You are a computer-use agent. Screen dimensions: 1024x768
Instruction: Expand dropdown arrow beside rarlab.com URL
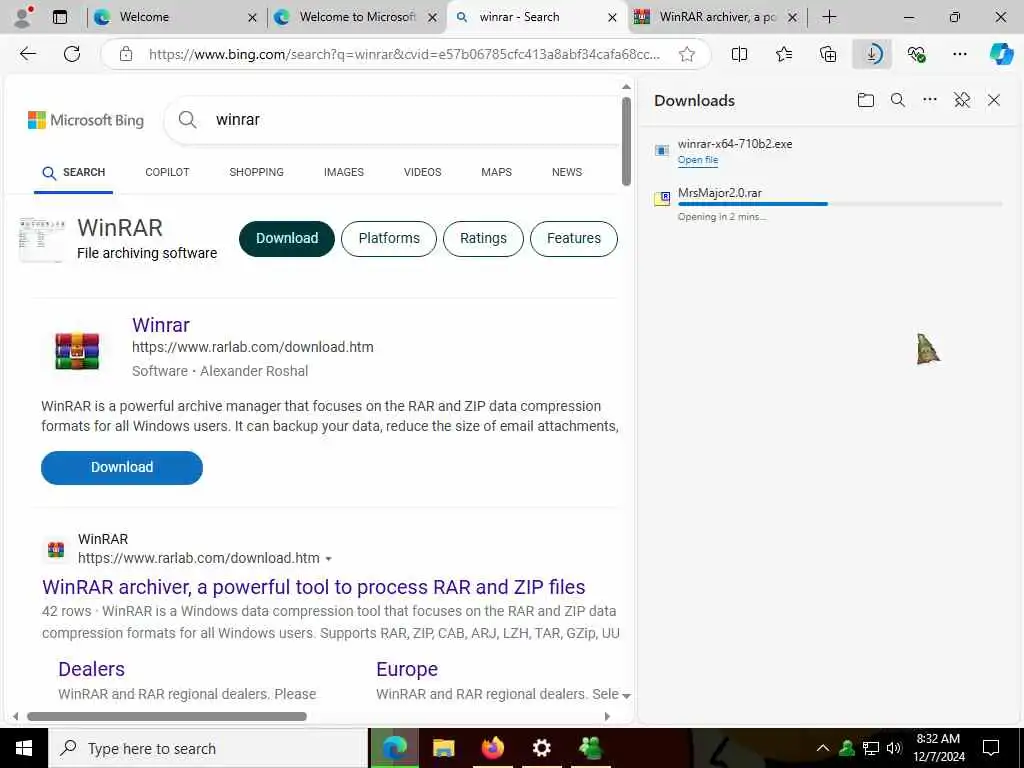point(328,559)
